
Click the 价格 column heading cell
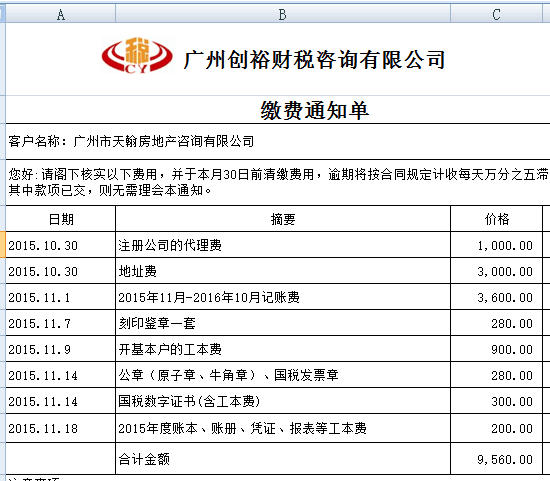496,219
